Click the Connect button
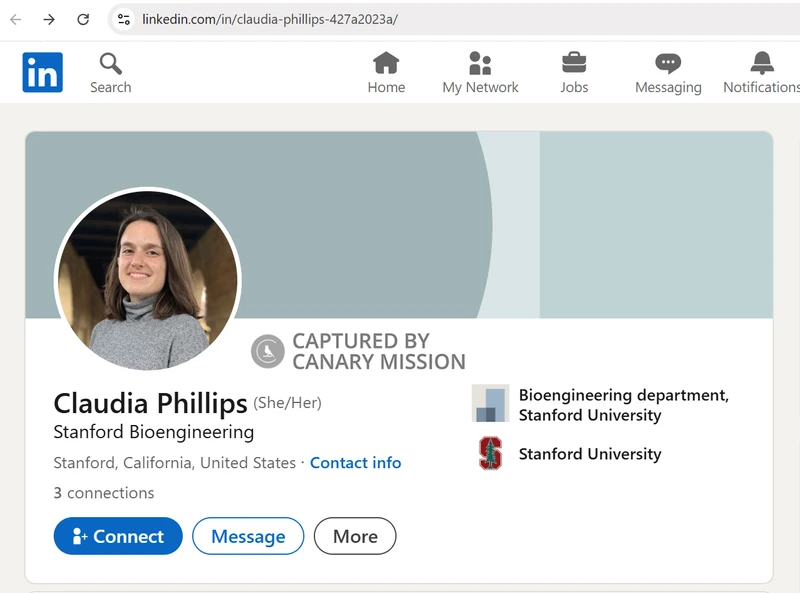 coord(118,536)
